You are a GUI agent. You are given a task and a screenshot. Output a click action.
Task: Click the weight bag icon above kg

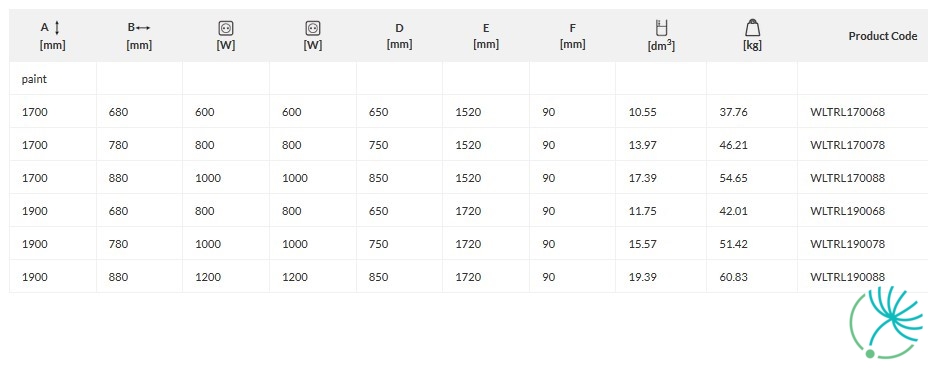[752, 28]
